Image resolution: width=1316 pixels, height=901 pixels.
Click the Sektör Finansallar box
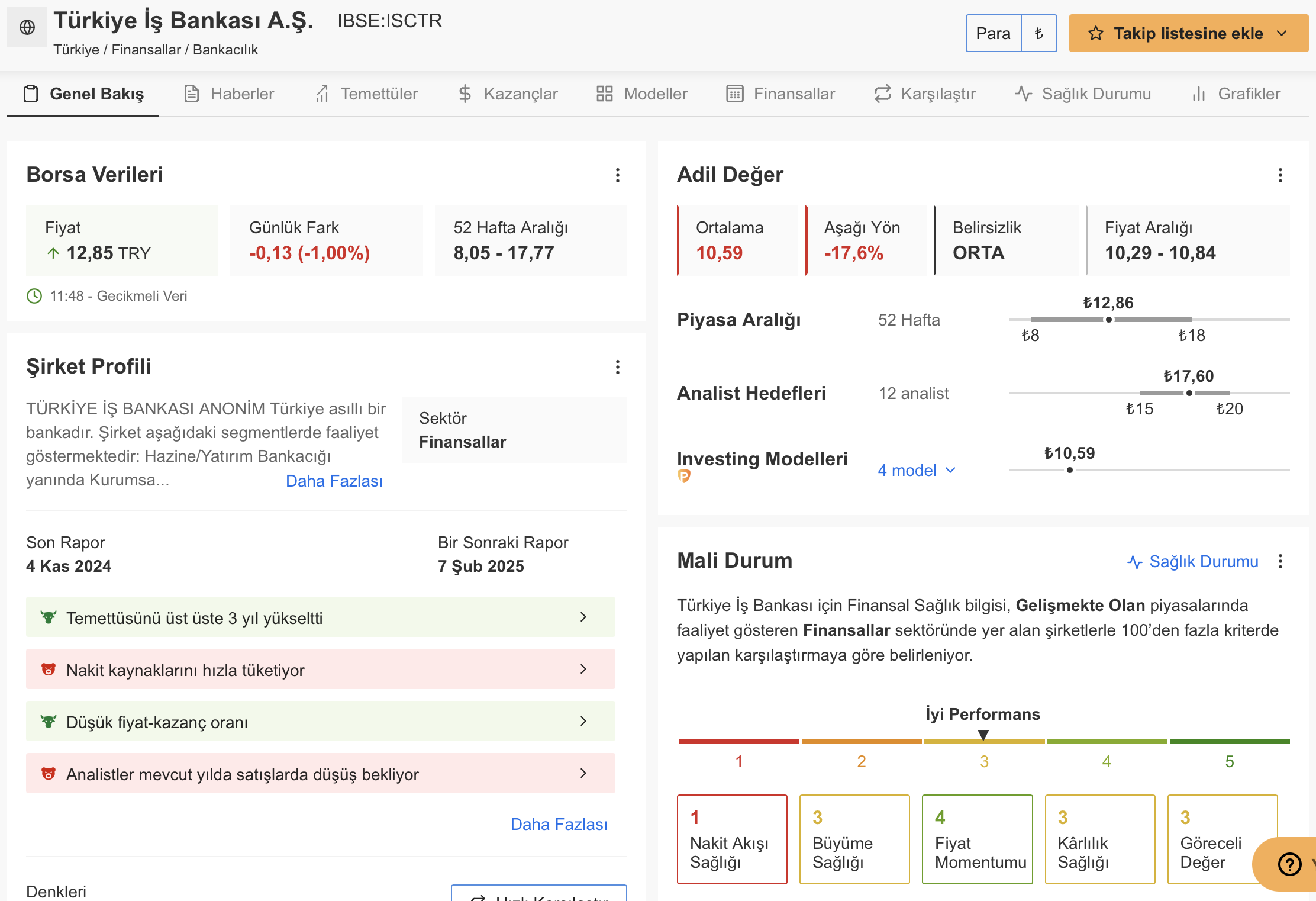[x=514, y=430]
